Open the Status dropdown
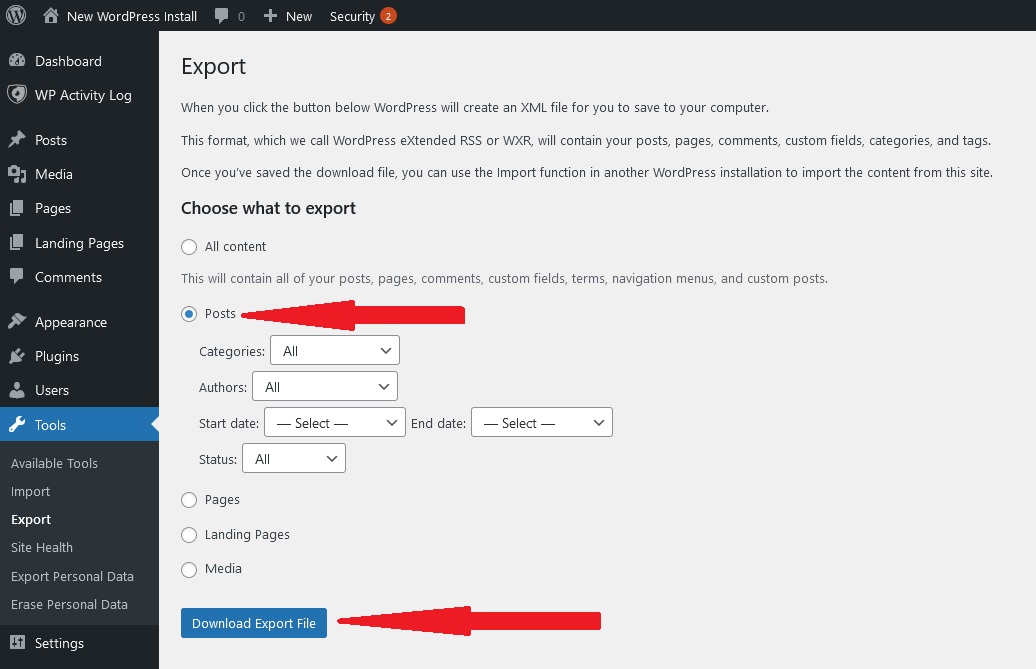The image size is (1036, 669). (294, 458)
